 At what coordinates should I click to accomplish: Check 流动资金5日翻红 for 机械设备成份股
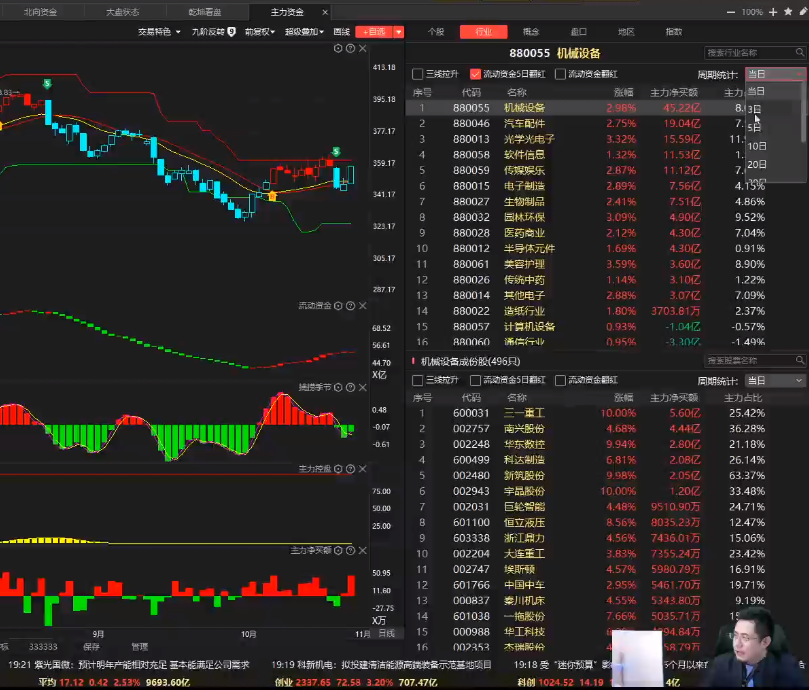pos(475,380)
